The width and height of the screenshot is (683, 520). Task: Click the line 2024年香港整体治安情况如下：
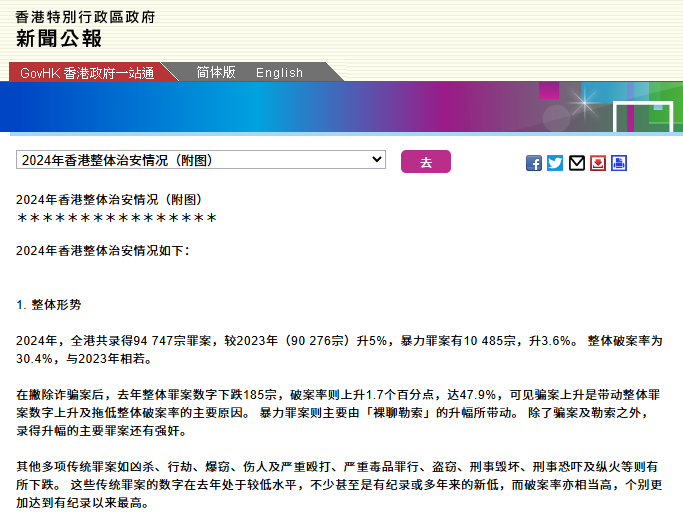(103, 250)
